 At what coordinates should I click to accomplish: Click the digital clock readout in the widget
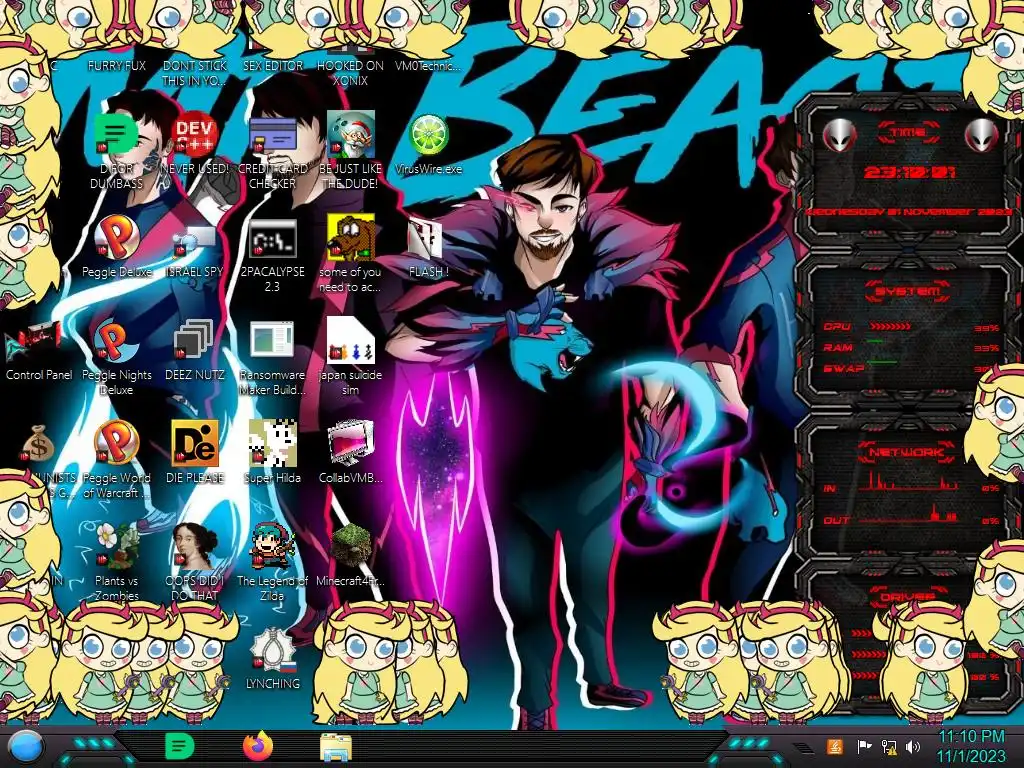pos(909,172)
